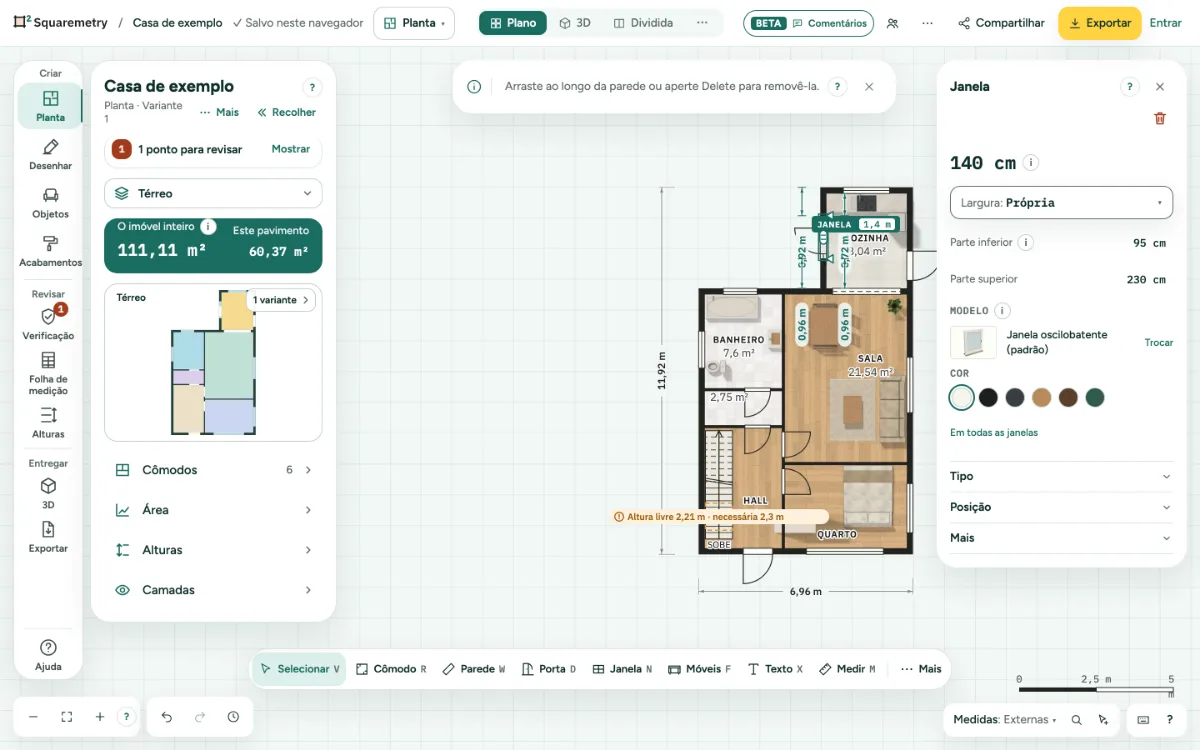
Task: Open the Térreo floor dropdown
Action: tap(213, 193)
